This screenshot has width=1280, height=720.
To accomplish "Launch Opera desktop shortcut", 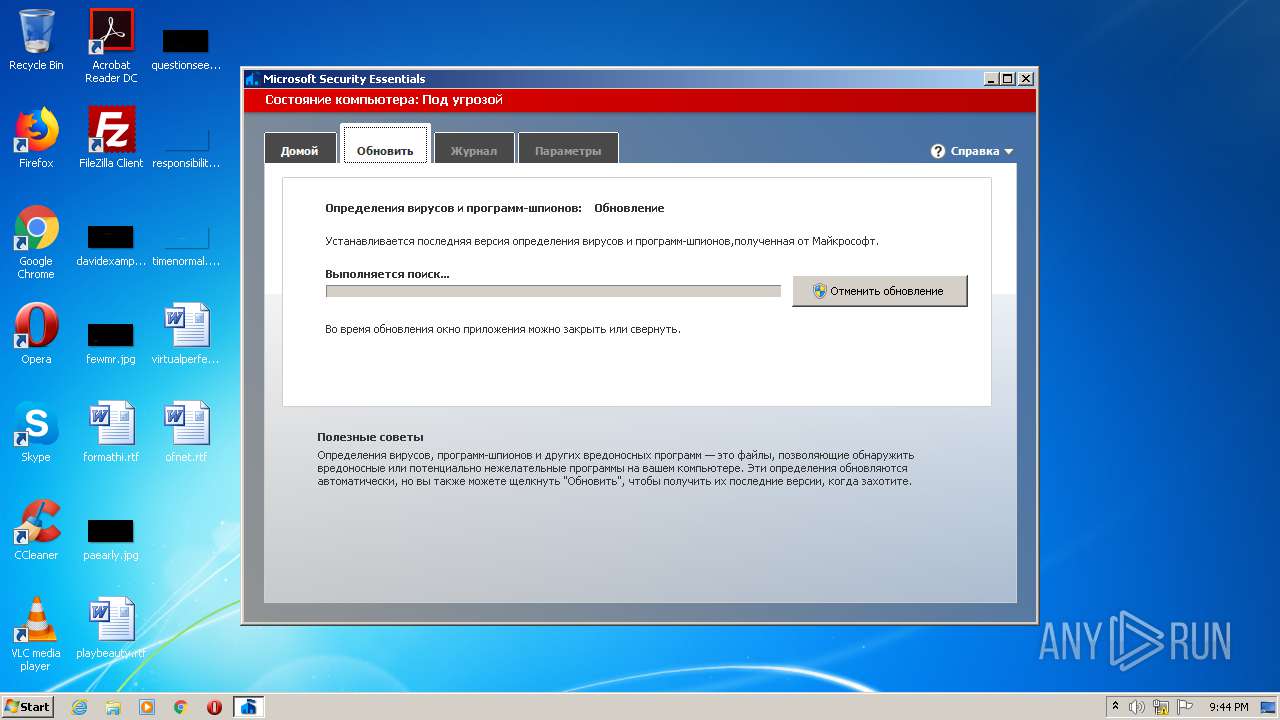I will pos(36,334).
